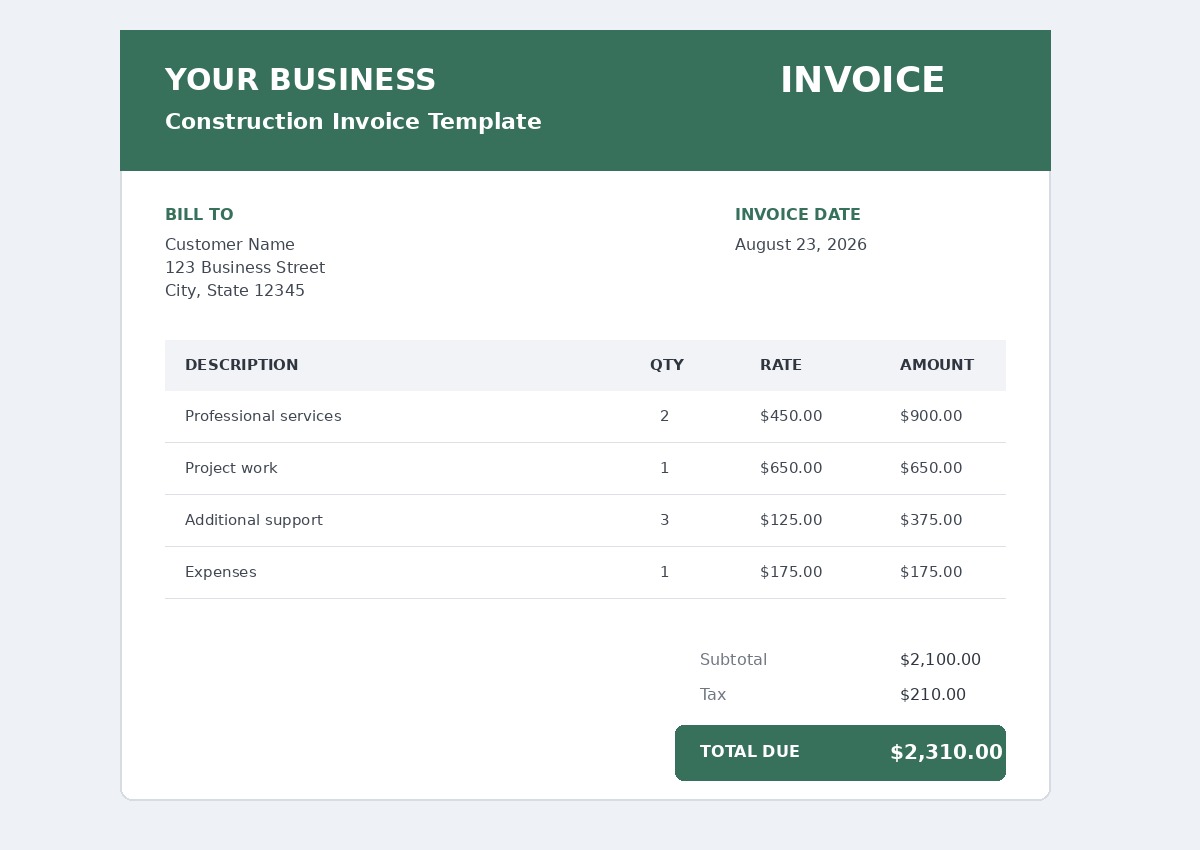Click the RATE column header
Screen dimensions: 1200x850
pyautogui.click(x=781, y=365)
